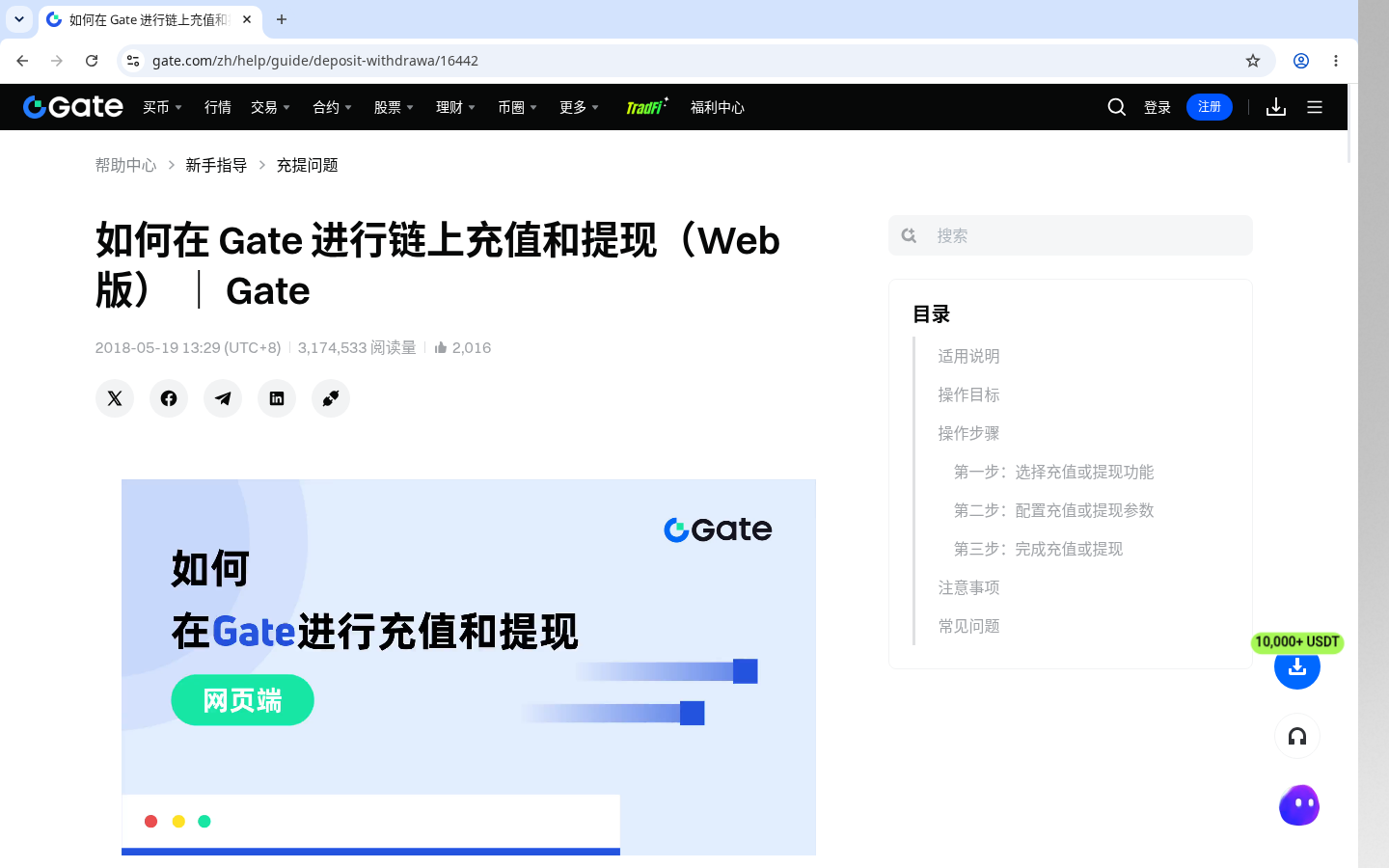1389x868 pixels.
Task: Expand the 更多 dropdown menu
Action: (x=579, y=107)
